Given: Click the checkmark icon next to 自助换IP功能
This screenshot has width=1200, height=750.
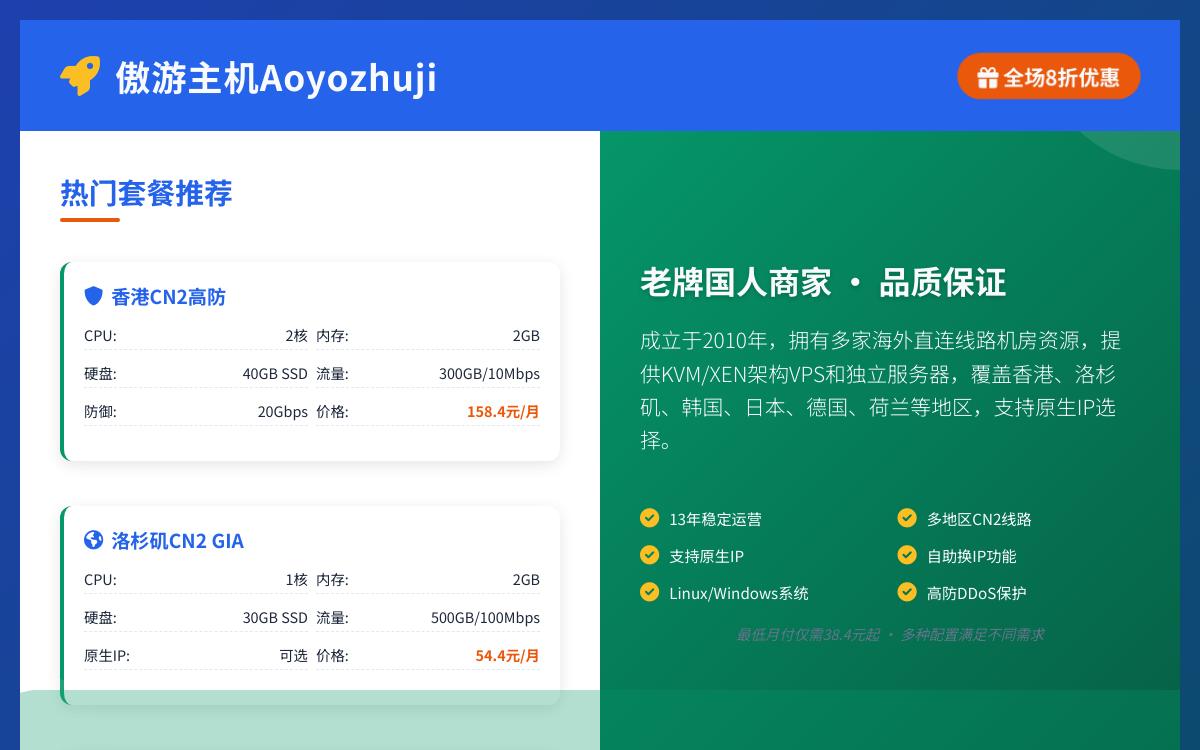Looking at the screenshot, I should coord(907,555).
